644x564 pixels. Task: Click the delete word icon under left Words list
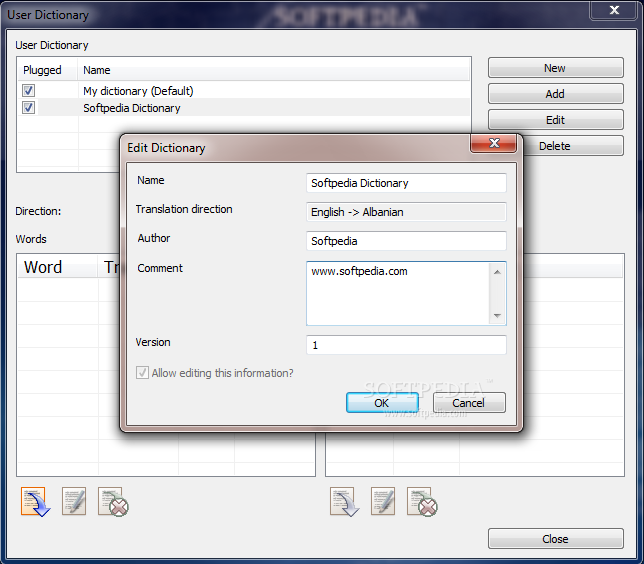[x=113, y=502]
